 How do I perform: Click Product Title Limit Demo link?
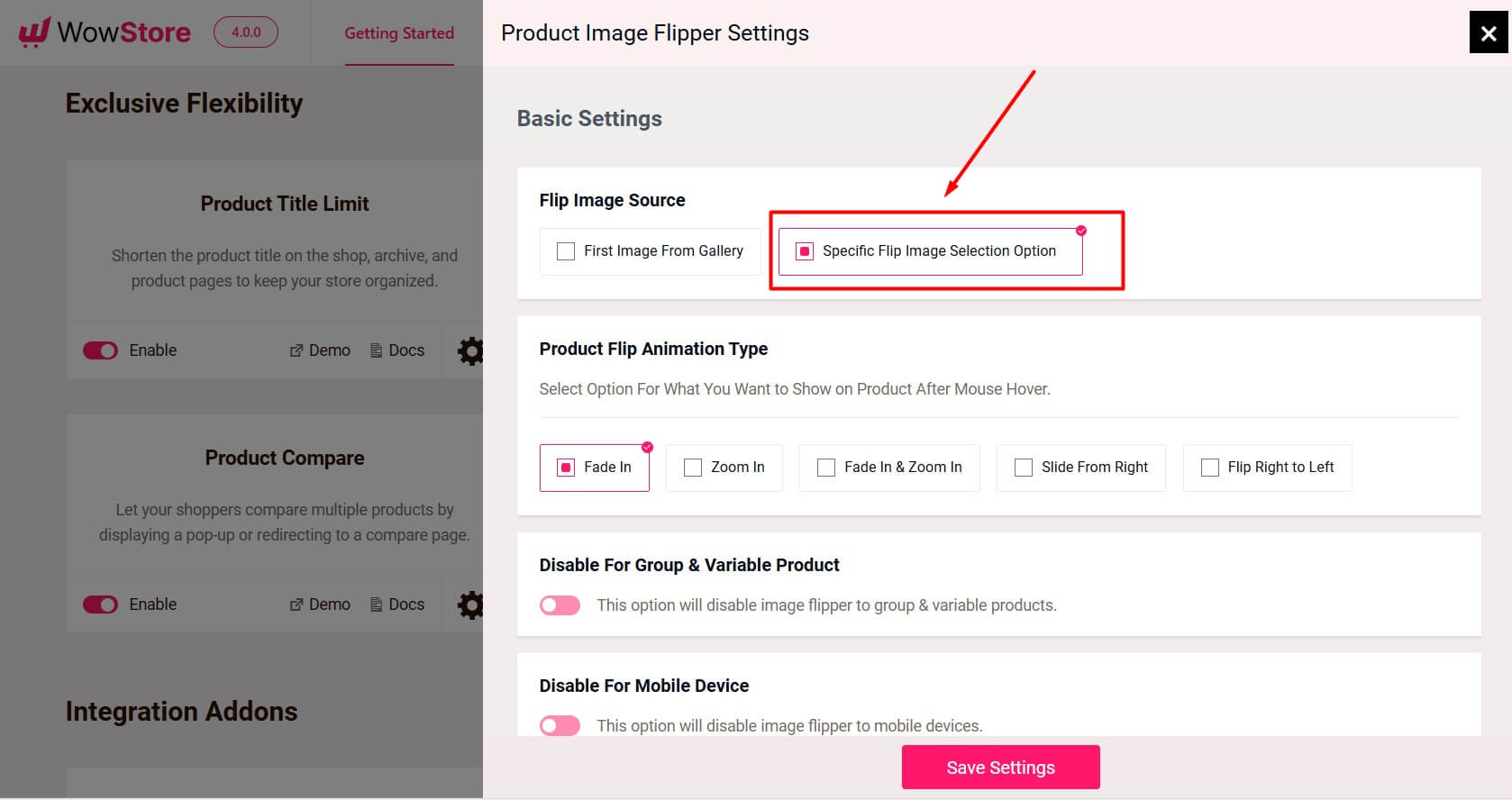click(320, 350)
